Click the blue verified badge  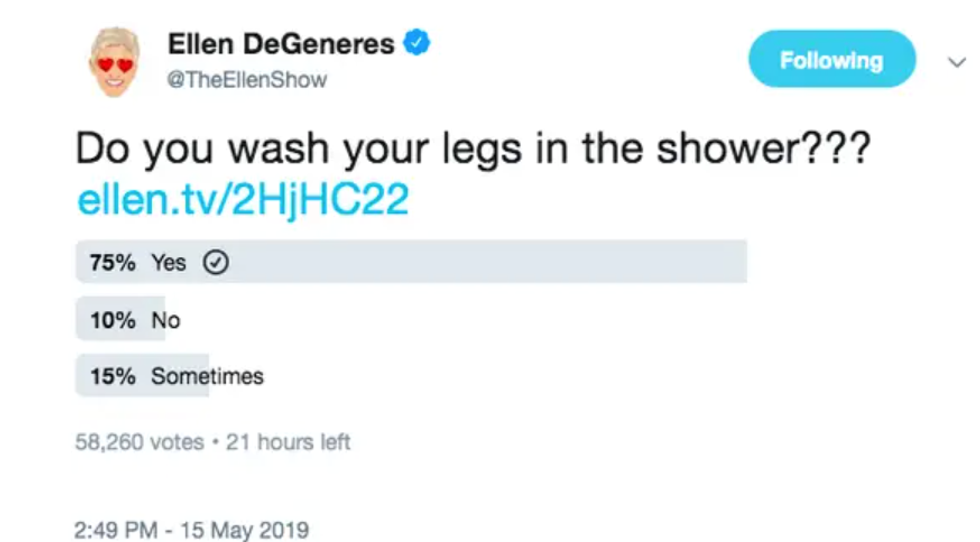417,43
